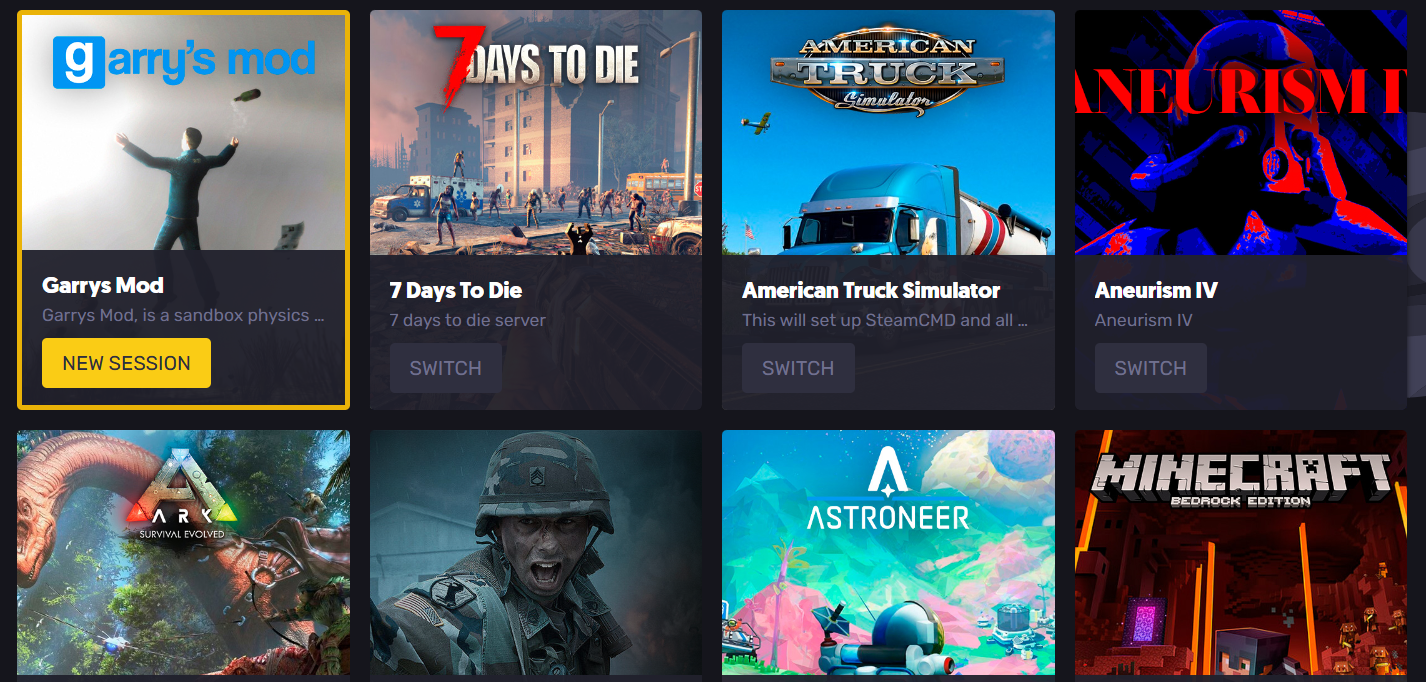Switch to the 7 Days To Die server

tap(446, 368)
